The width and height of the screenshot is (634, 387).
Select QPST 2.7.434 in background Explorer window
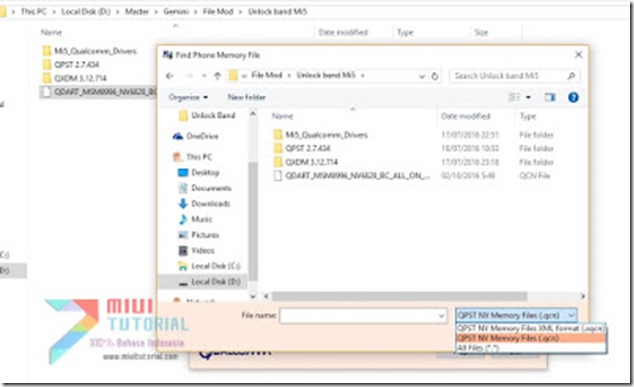pos(71,65)
